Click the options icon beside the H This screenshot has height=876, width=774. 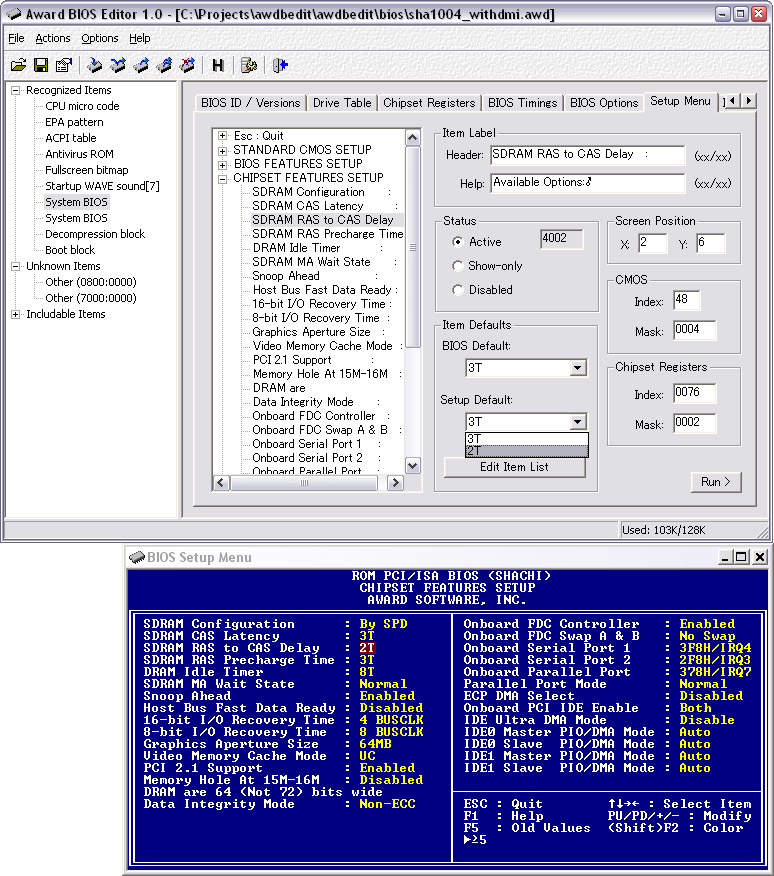[x=249, y=65]
